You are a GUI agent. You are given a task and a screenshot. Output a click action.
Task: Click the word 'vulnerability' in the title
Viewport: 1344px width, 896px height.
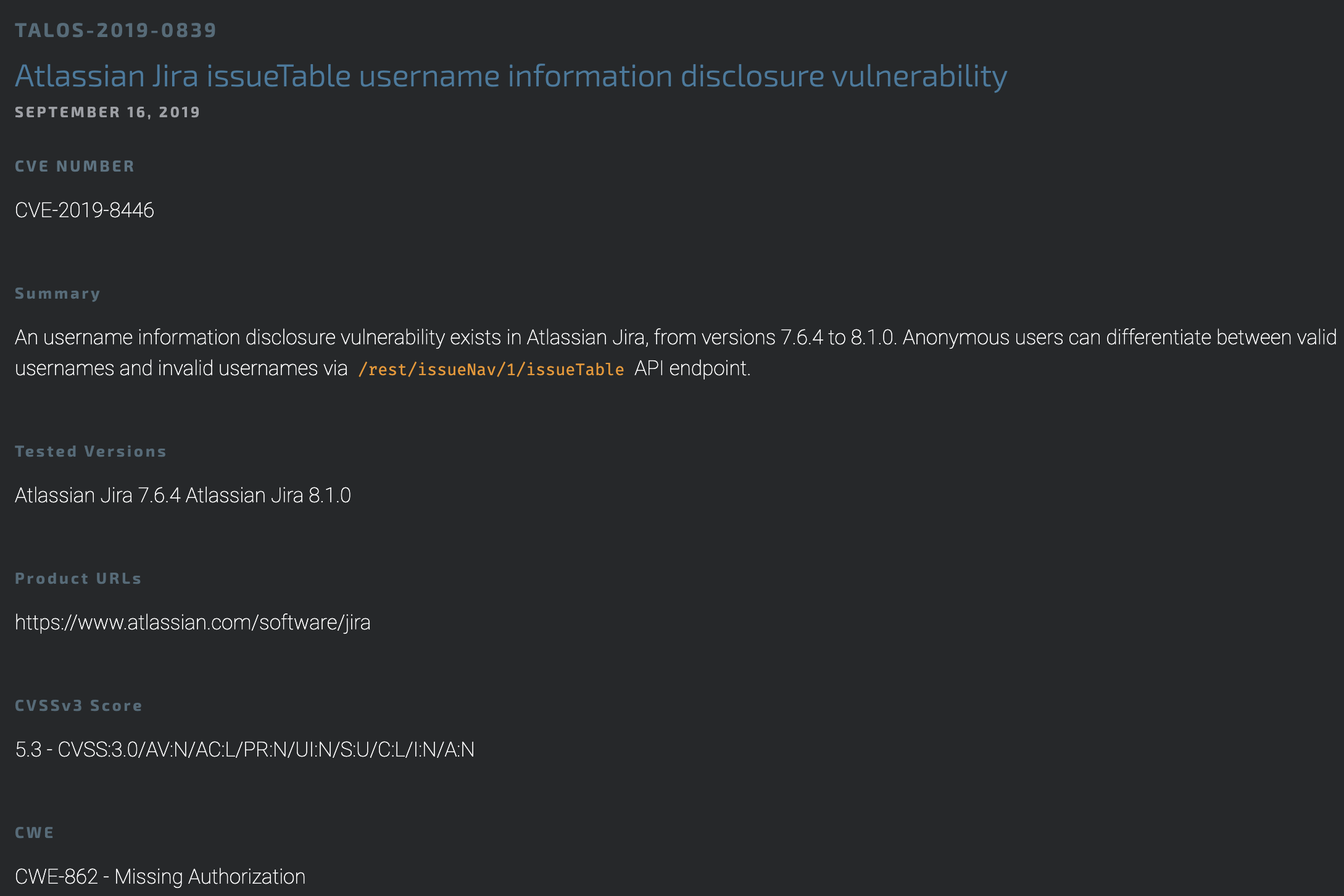pos(919,77)
